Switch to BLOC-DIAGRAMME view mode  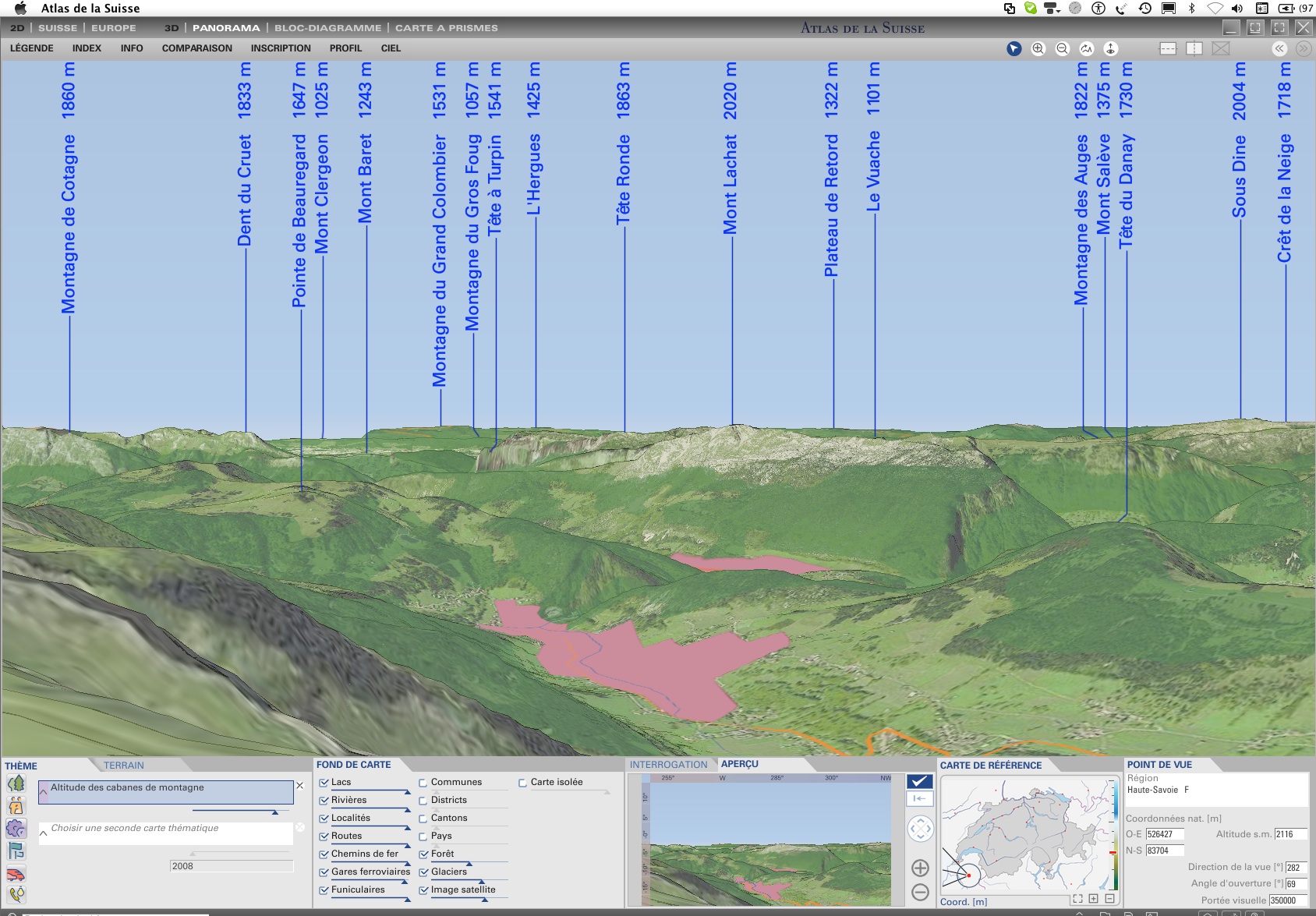point(327,28)
